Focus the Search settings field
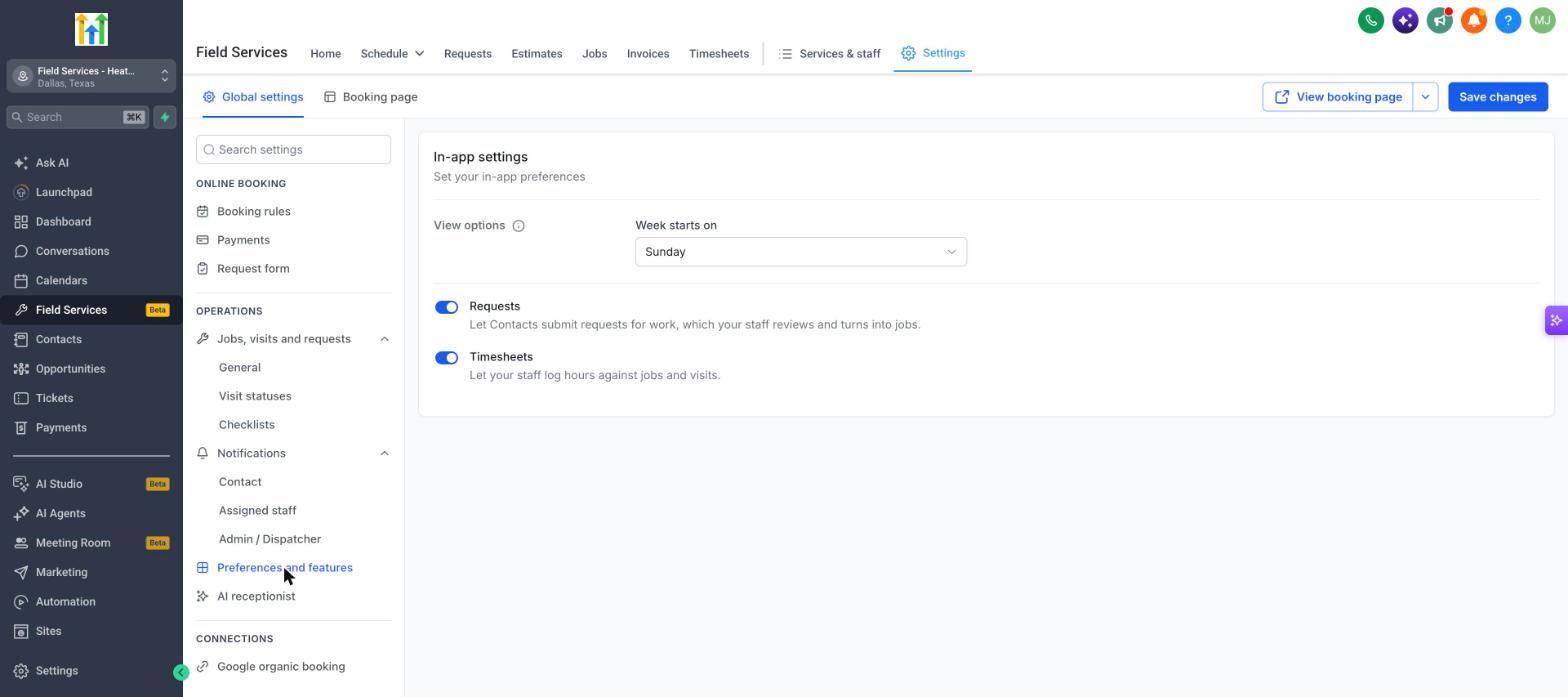1568x697 pixels. 293,150
